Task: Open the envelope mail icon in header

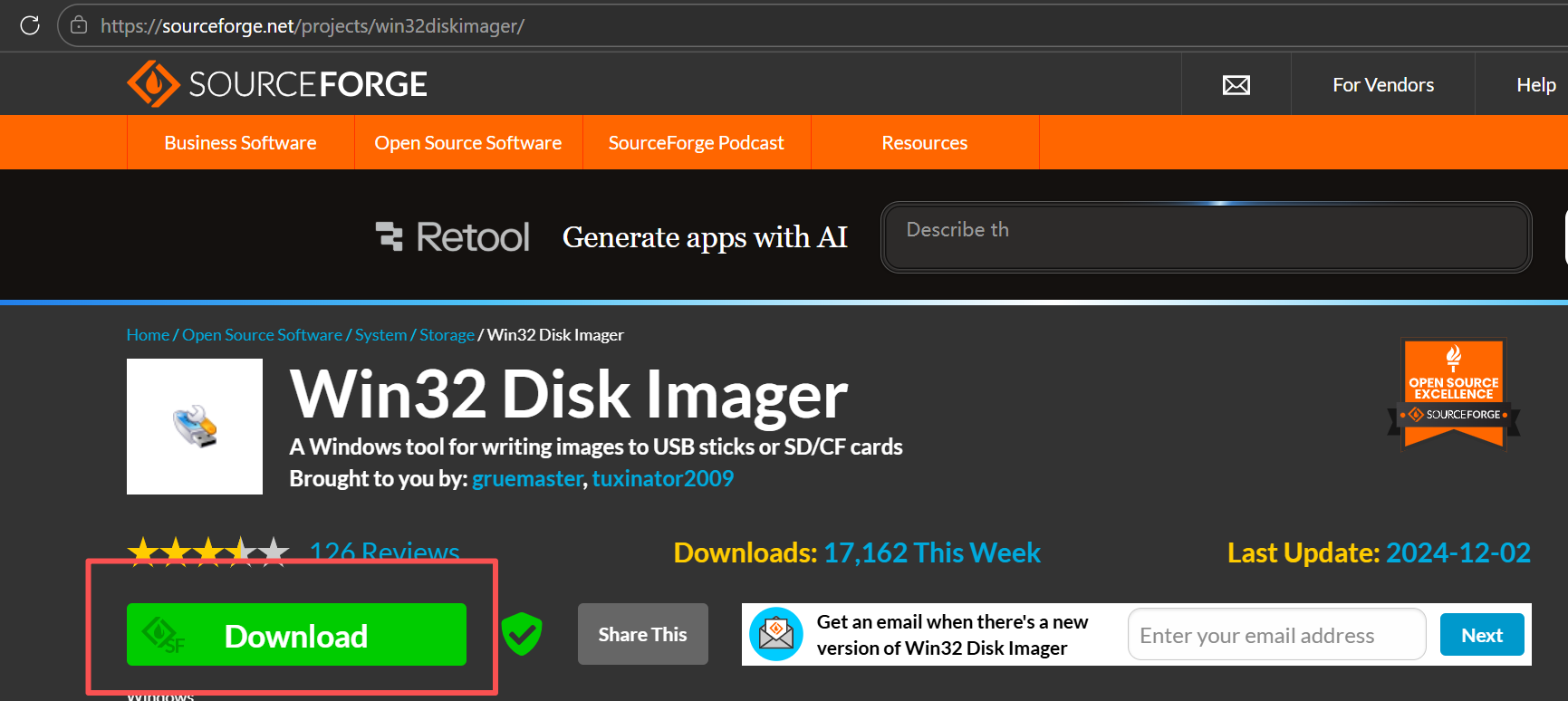Action: (x=1236, y=85)
